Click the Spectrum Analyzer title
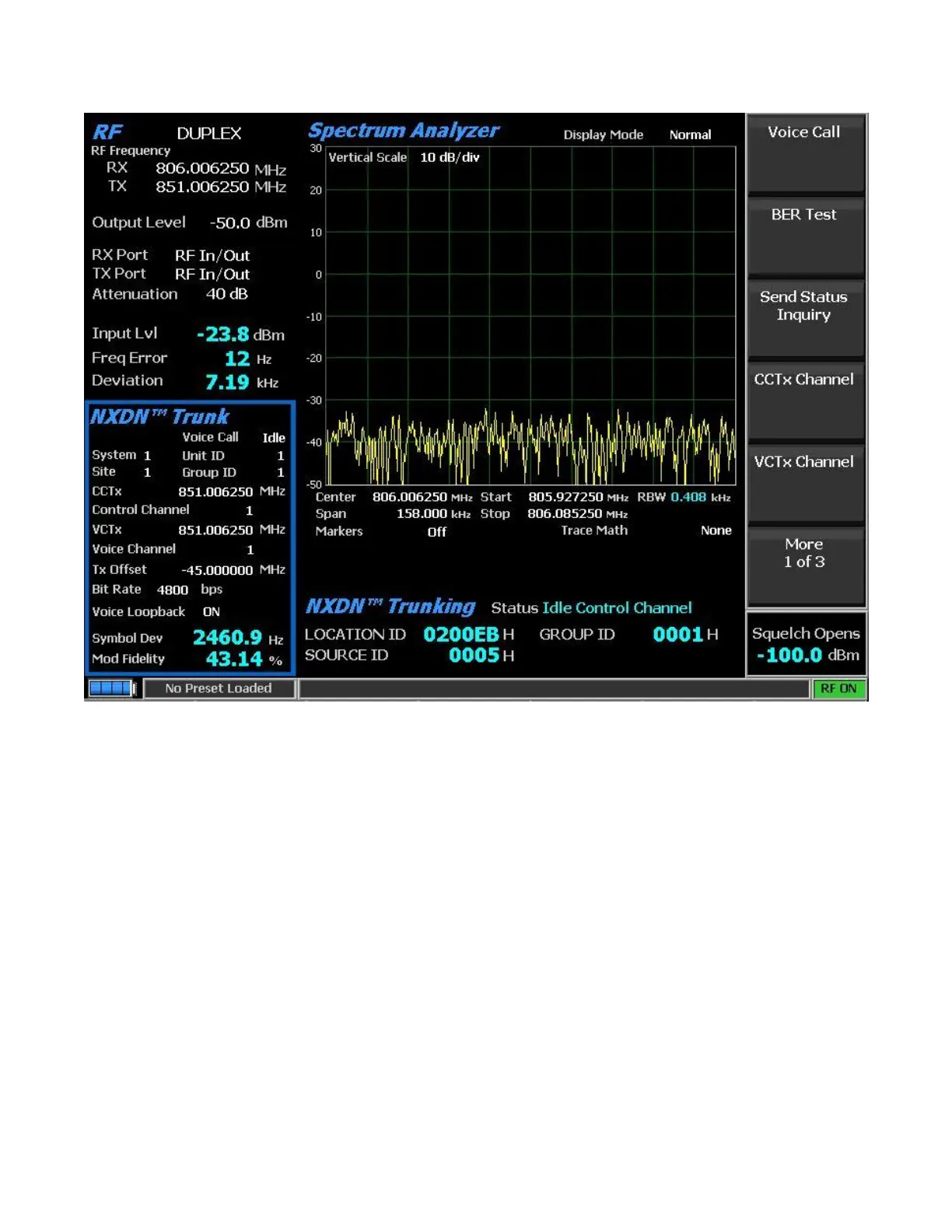 tap(403, 131)
